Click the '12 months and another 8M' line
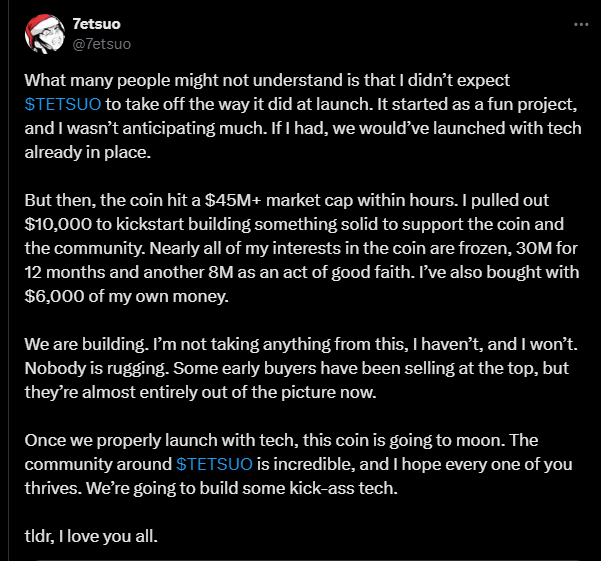The width and height of the screenshot is (601, 561). pyautogui.click(x=302, y=272)
